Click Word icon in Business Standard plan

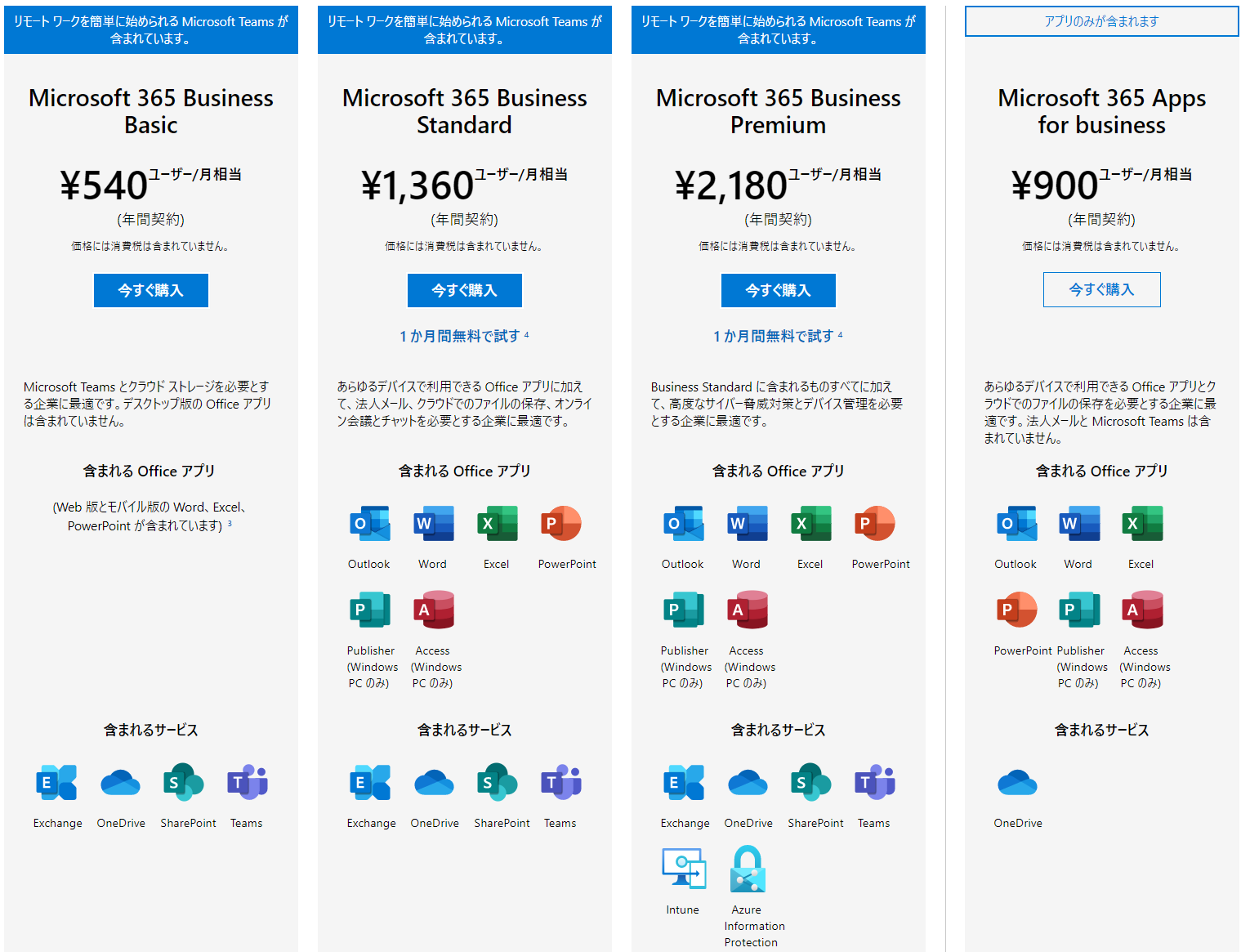[433, 524]
